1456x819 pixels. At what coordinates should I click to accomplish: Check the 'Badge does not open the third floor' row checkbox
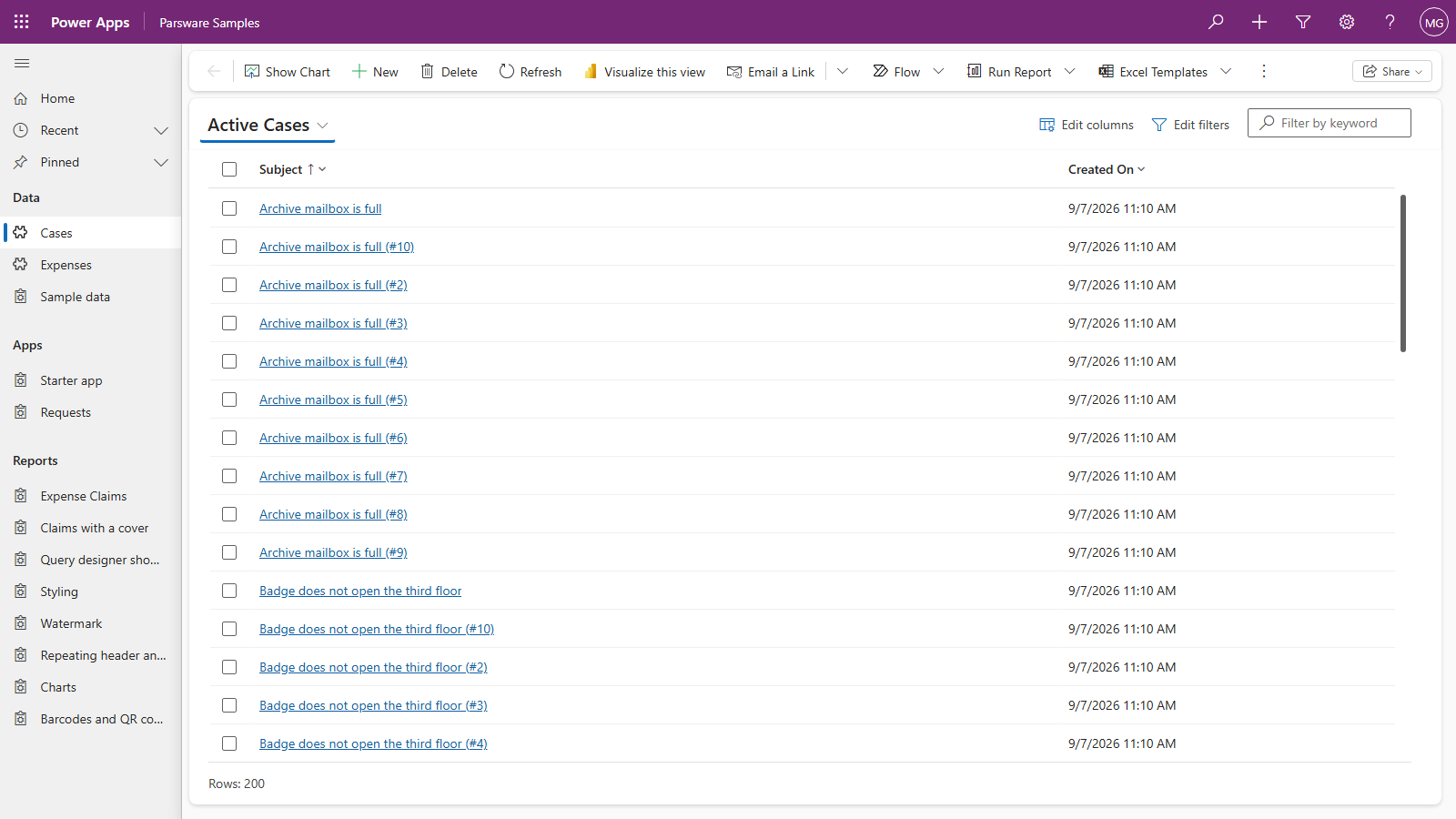pos(229,591)
